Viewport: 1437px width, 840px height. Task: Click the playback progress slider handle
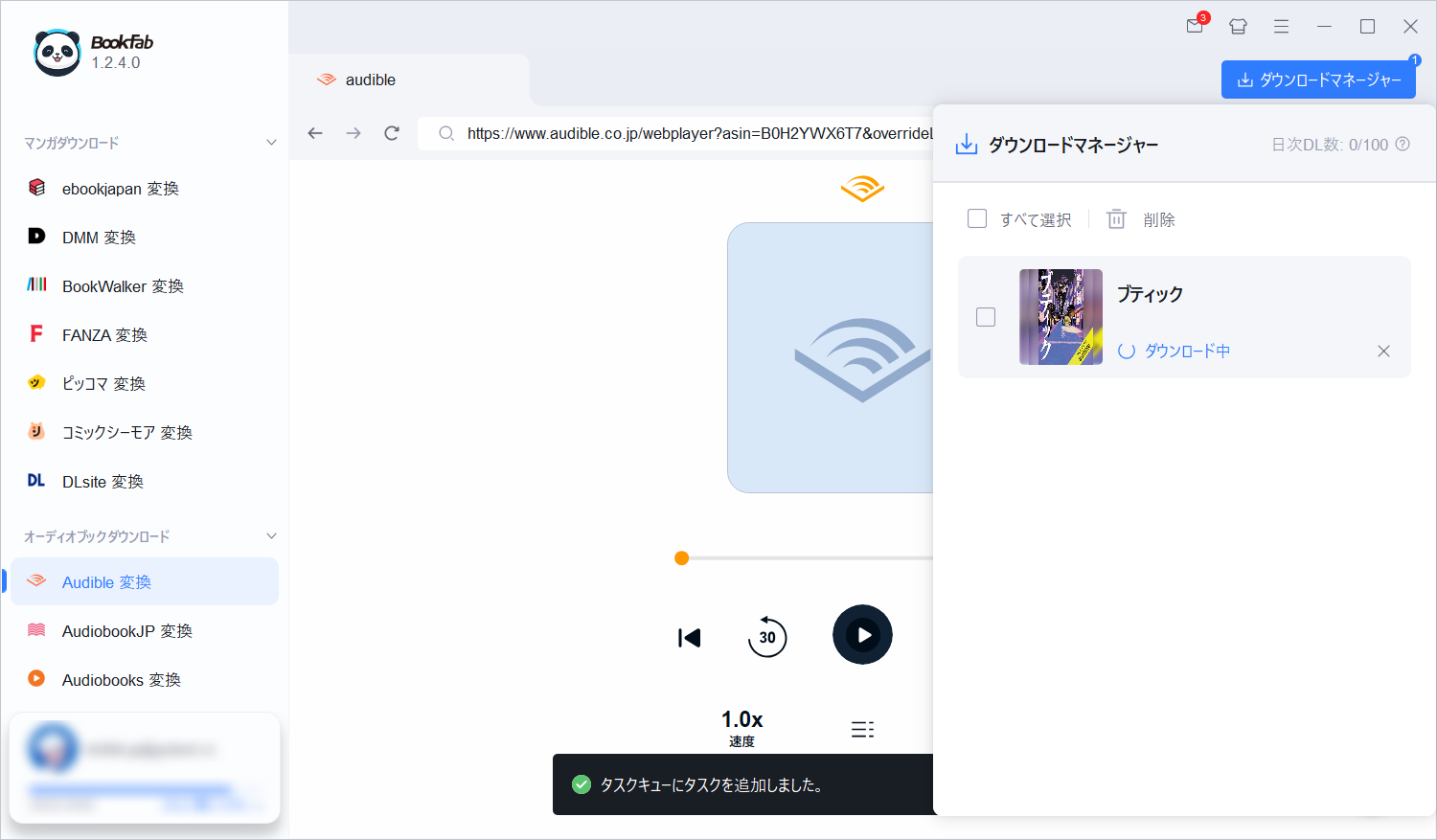(x=682, y=558)
